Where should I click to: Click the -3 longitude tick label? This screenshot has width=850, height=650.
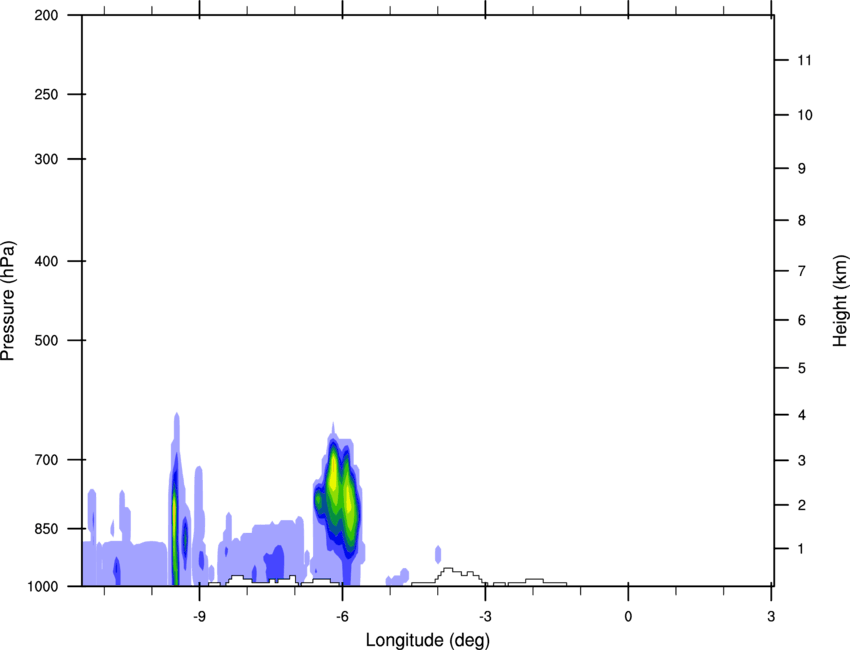pyautogui.click(x=485, y=617)
